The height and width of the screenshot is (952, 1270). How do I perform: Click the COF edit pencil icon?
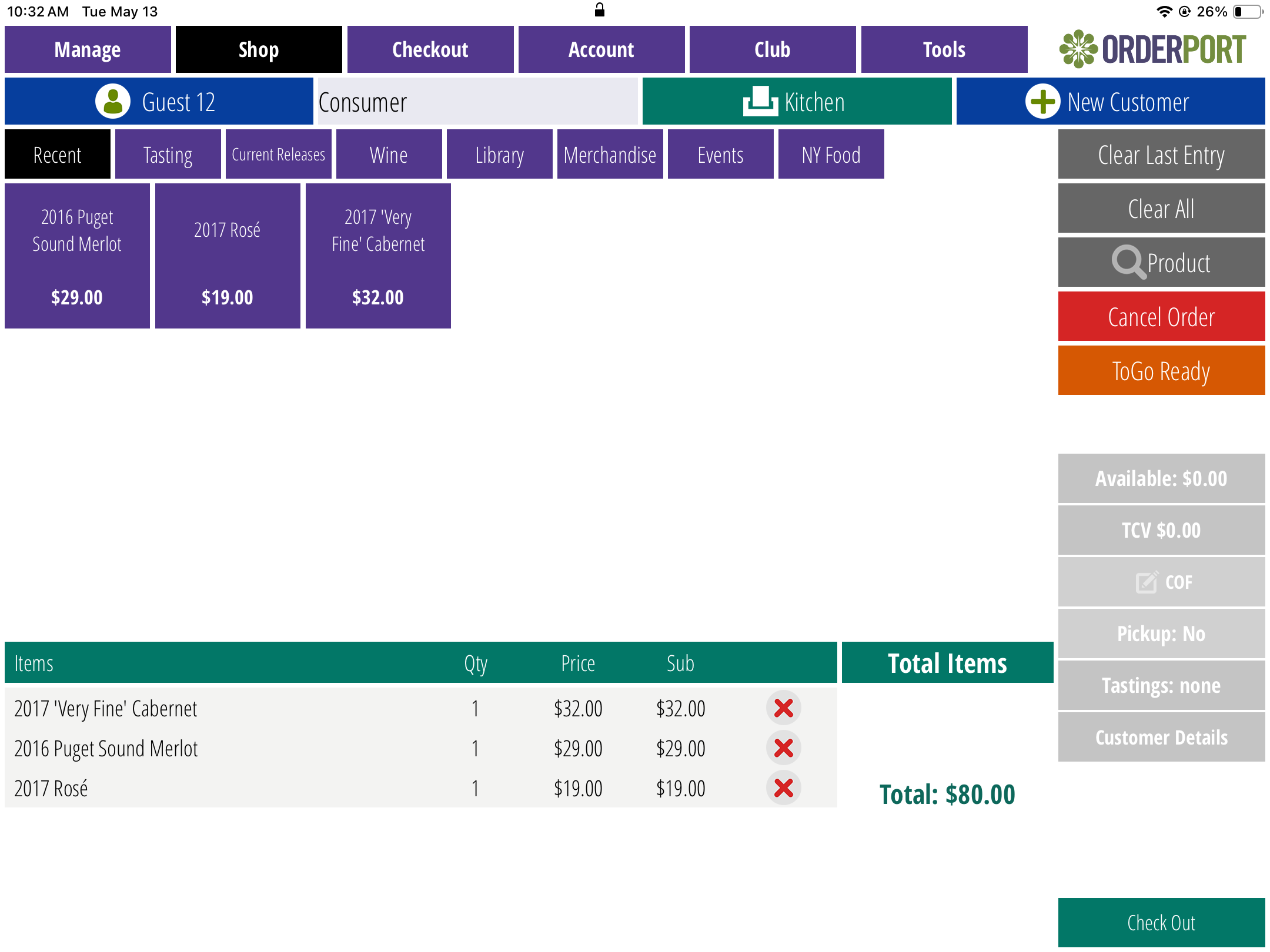[x=1146, y=582]
